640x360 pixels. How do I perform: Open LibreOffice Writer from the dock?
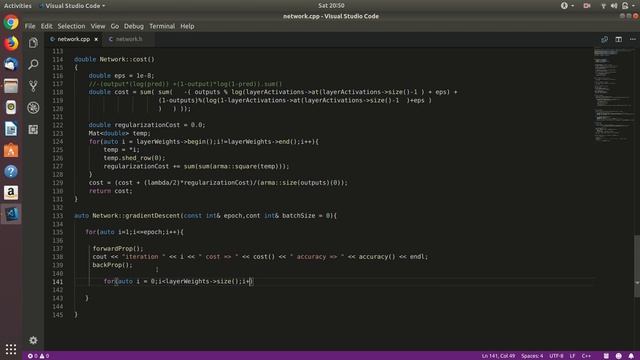point(11,129)
